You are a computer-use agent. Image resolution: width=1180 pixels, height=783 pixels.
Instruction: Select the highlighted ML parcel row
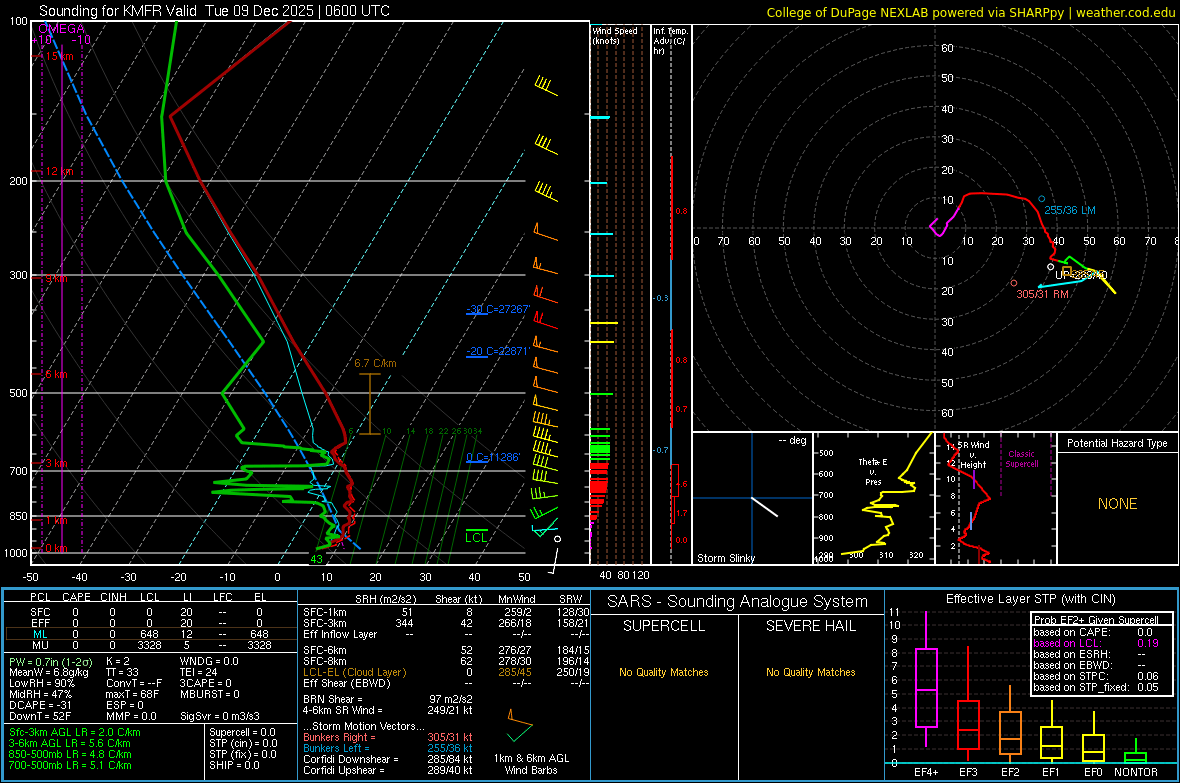click(x=150, y=634)
